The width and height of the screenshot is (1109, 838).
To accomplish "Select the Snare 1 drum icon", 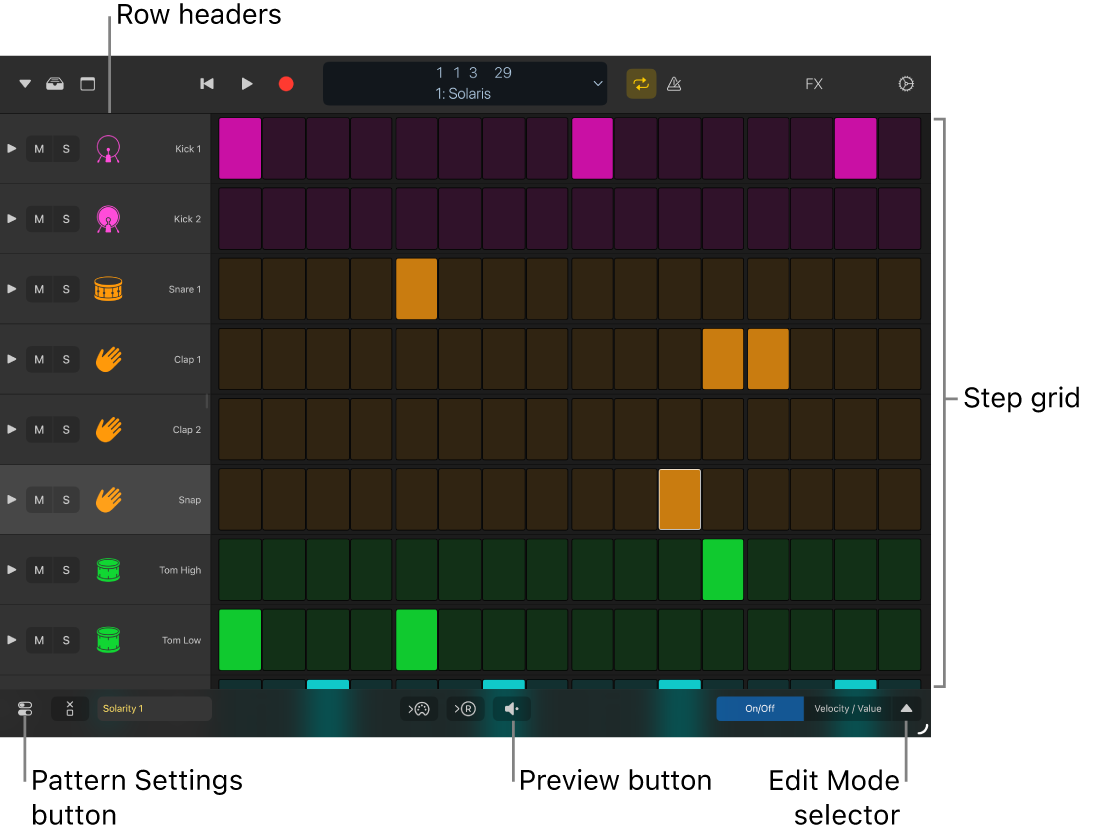I will (108, 288).
